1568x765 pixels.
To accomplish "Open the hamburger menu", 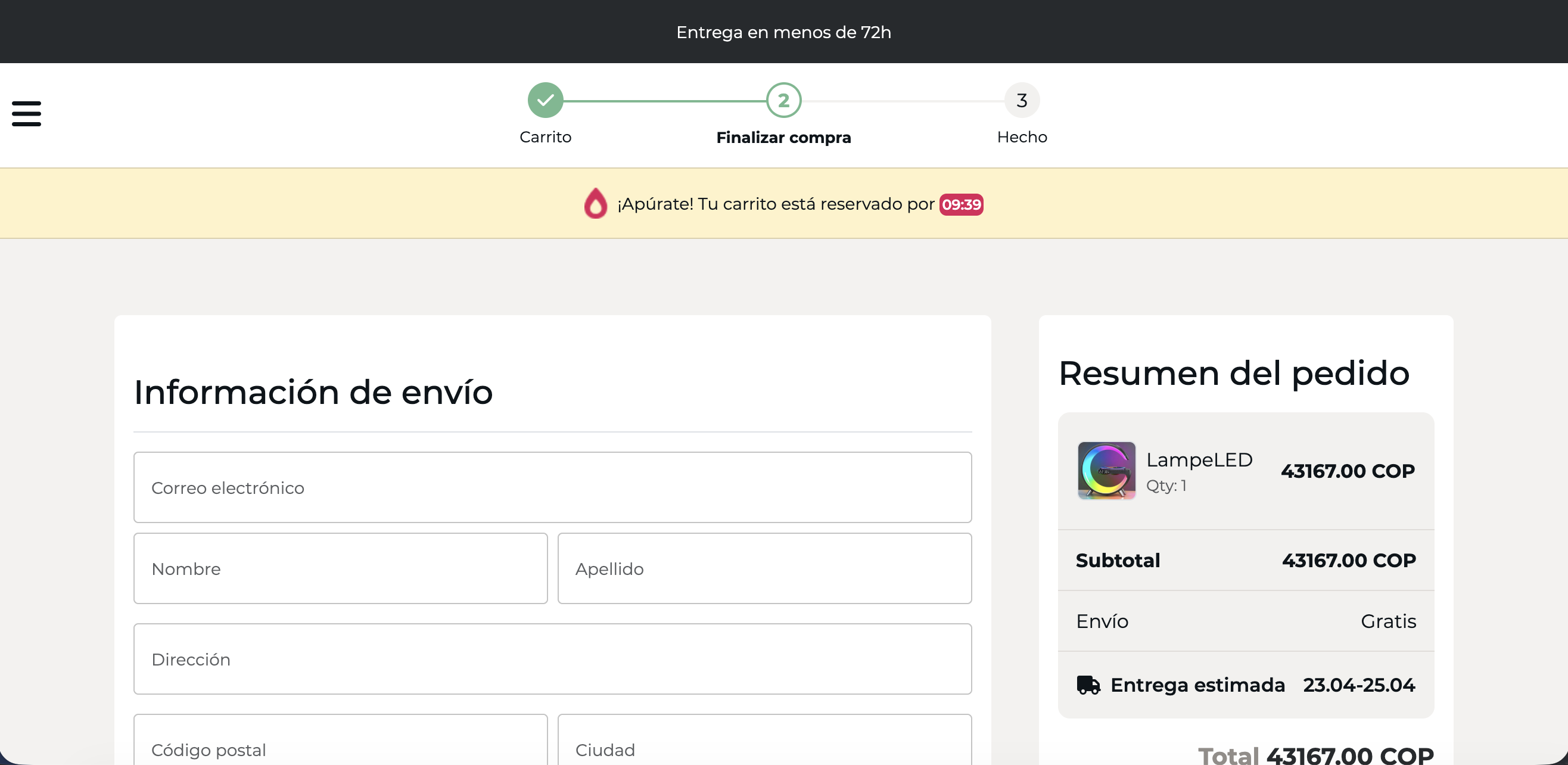I will click(26, 114).
